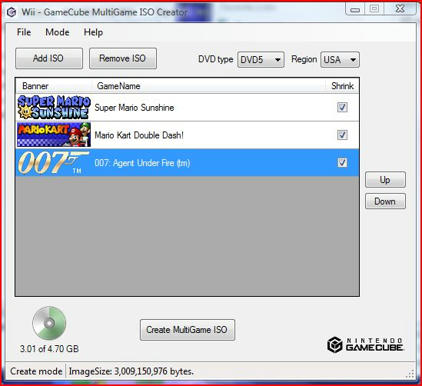The height and width of the screenshot is (386, 422).
Task: Click the 007 banner image
Action: [x=54, y=163]
